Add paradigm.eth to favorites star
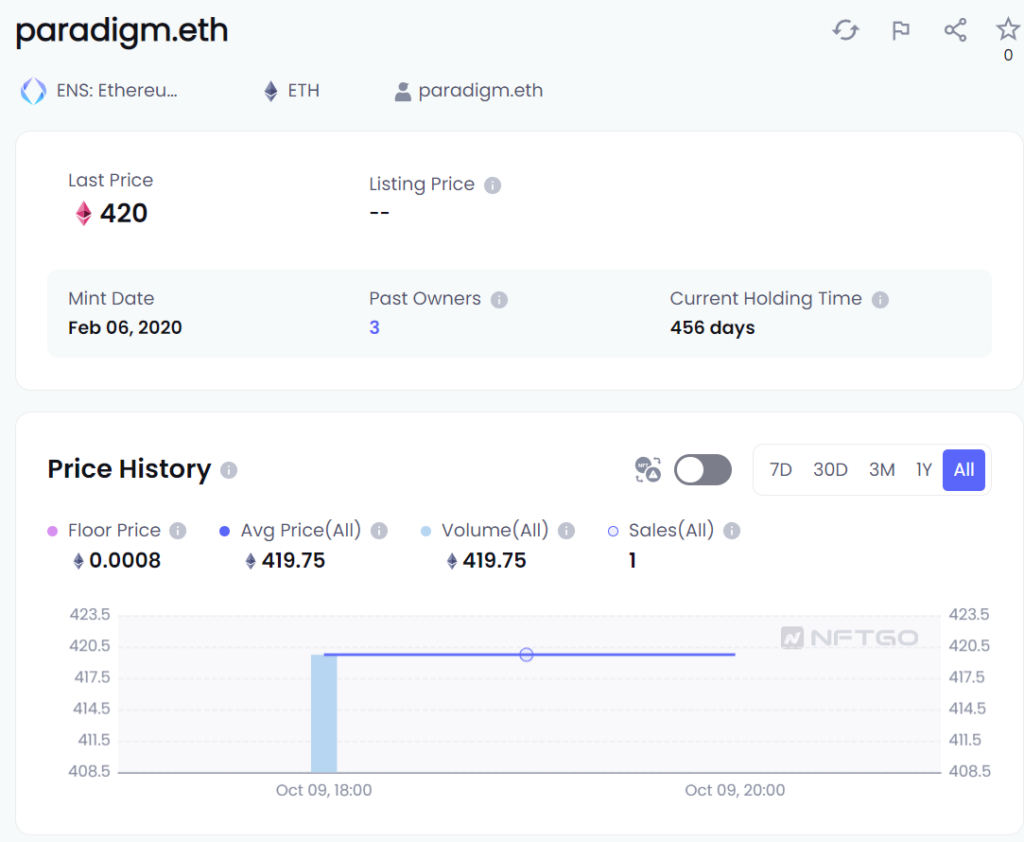 [1008, 29]
